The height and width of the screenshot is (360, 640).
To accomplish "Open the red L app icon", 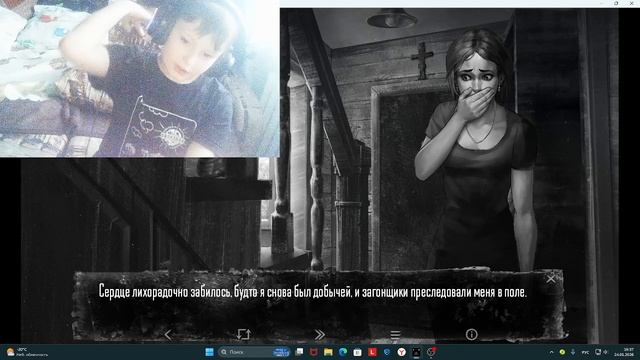I will (372, 352).
